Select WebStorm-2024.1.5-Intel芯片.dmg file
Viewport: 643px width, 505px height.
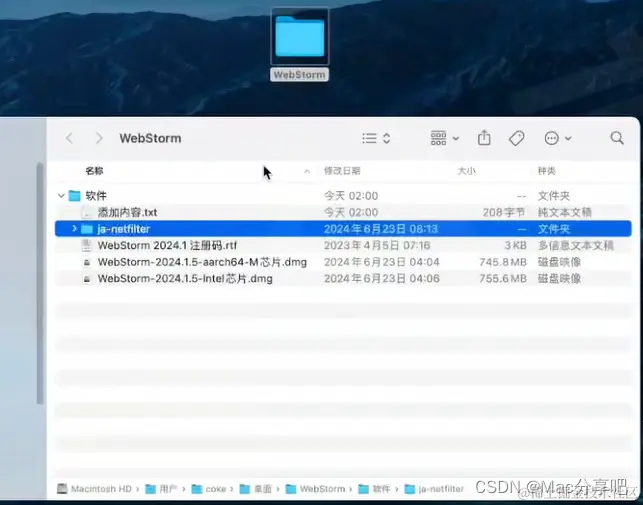[185, 279]
